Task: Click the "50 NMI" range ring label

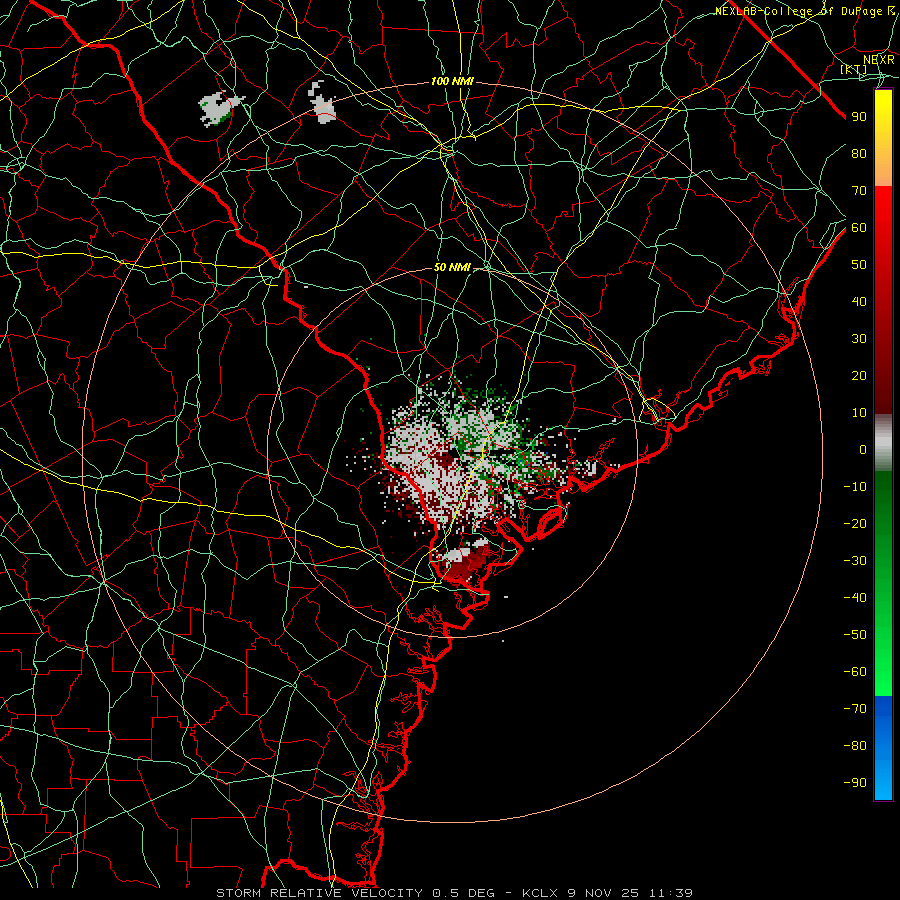Action: pos(452,267)
